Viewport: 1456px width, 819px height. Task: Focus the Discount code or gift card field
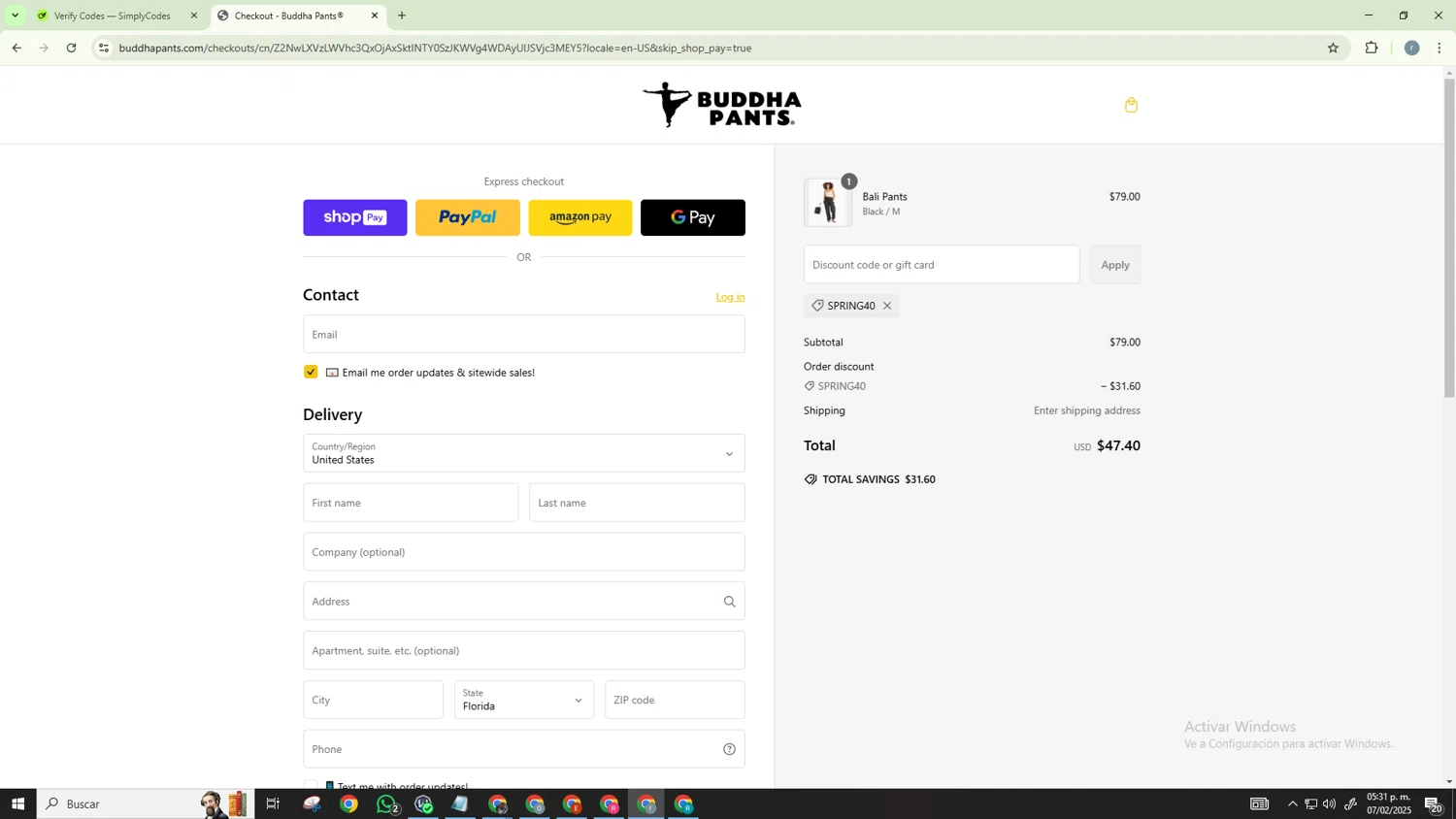click(x=942, y=265)
